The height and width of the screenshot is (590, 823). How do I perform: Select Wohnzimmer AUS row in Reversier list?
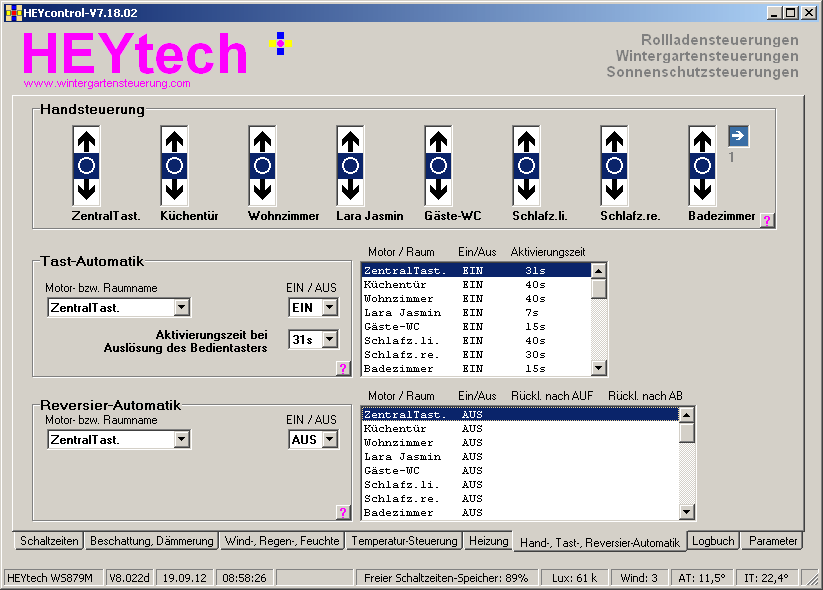click(x=520, y=443)
